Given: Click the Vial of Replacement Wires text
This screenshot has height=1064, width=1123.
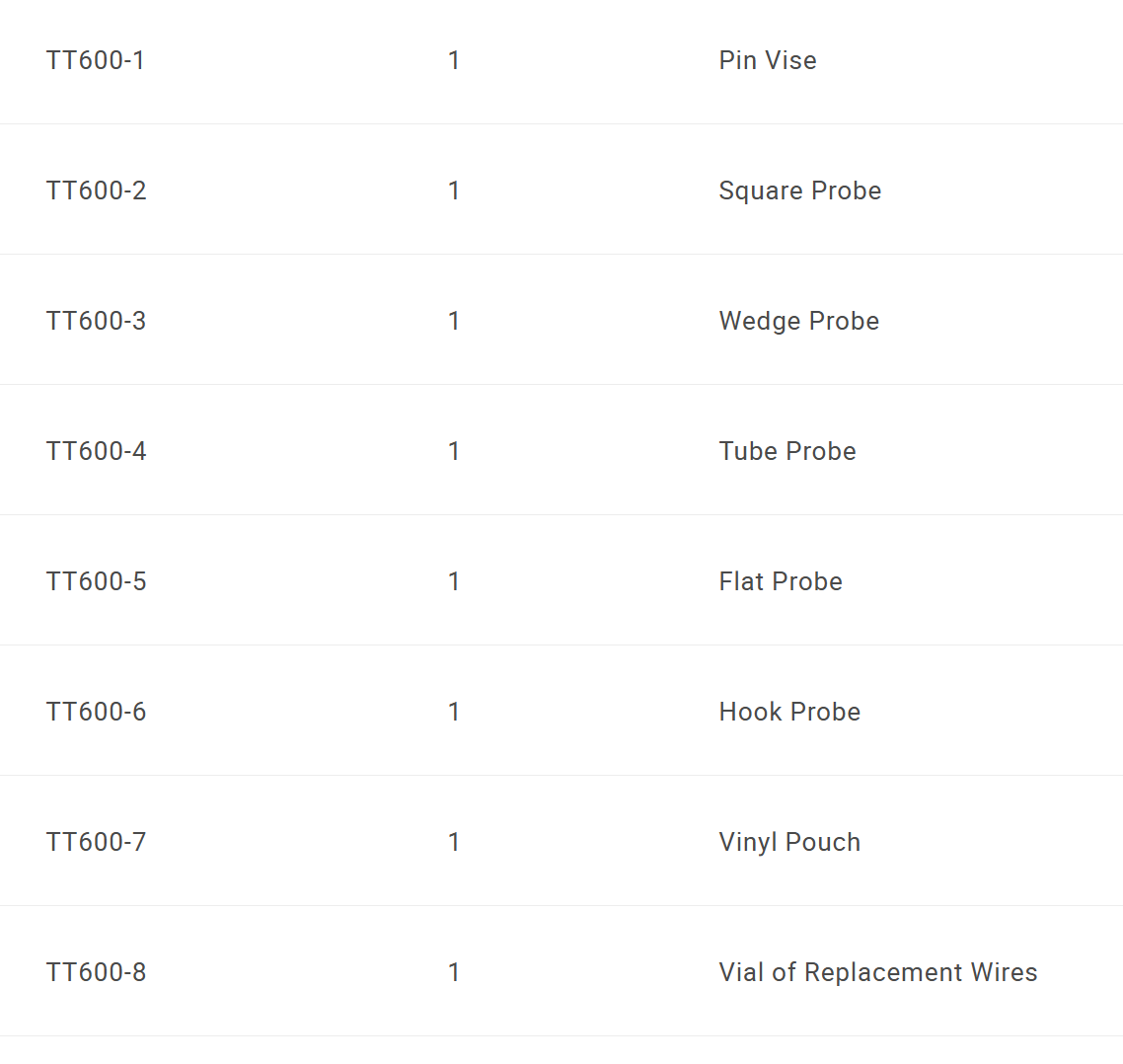Looking at the screenshot, I should 878,973.
